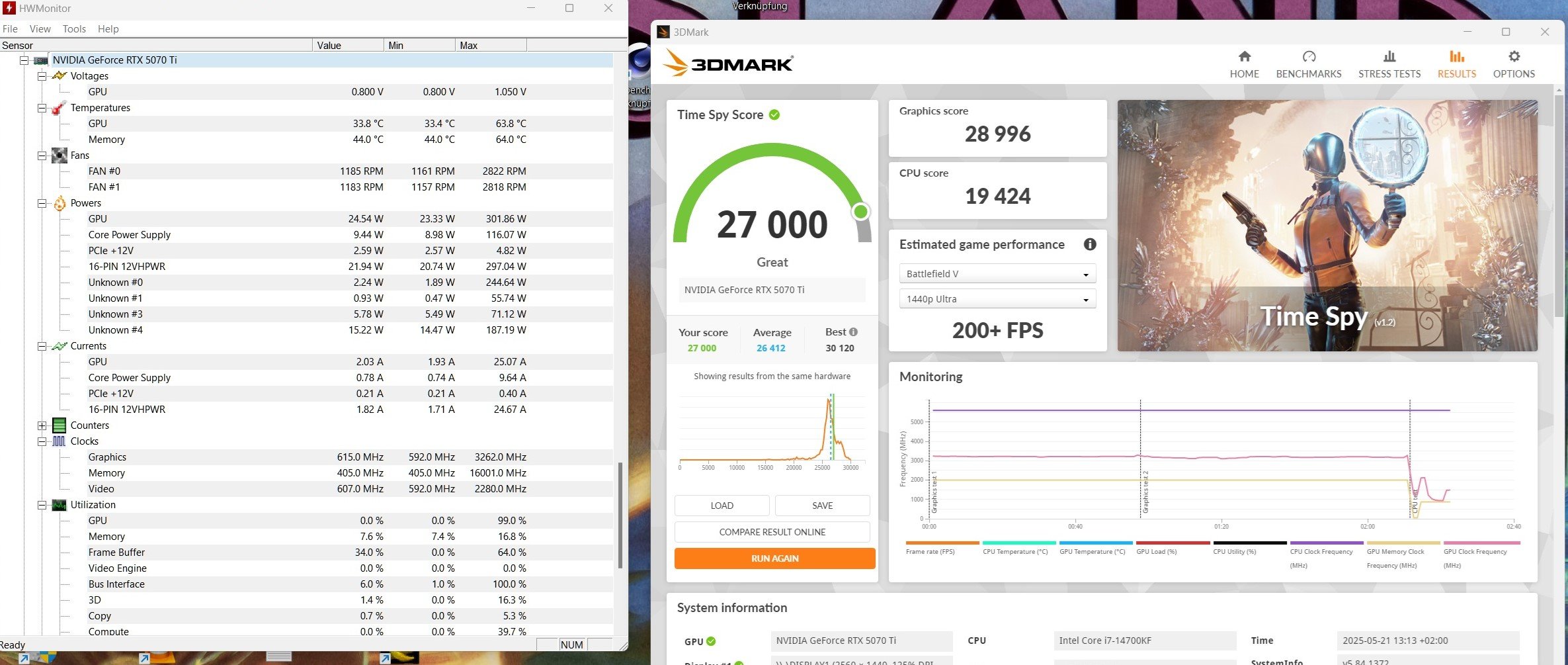
Task: Click the Sensor column header
Action: 156,45
